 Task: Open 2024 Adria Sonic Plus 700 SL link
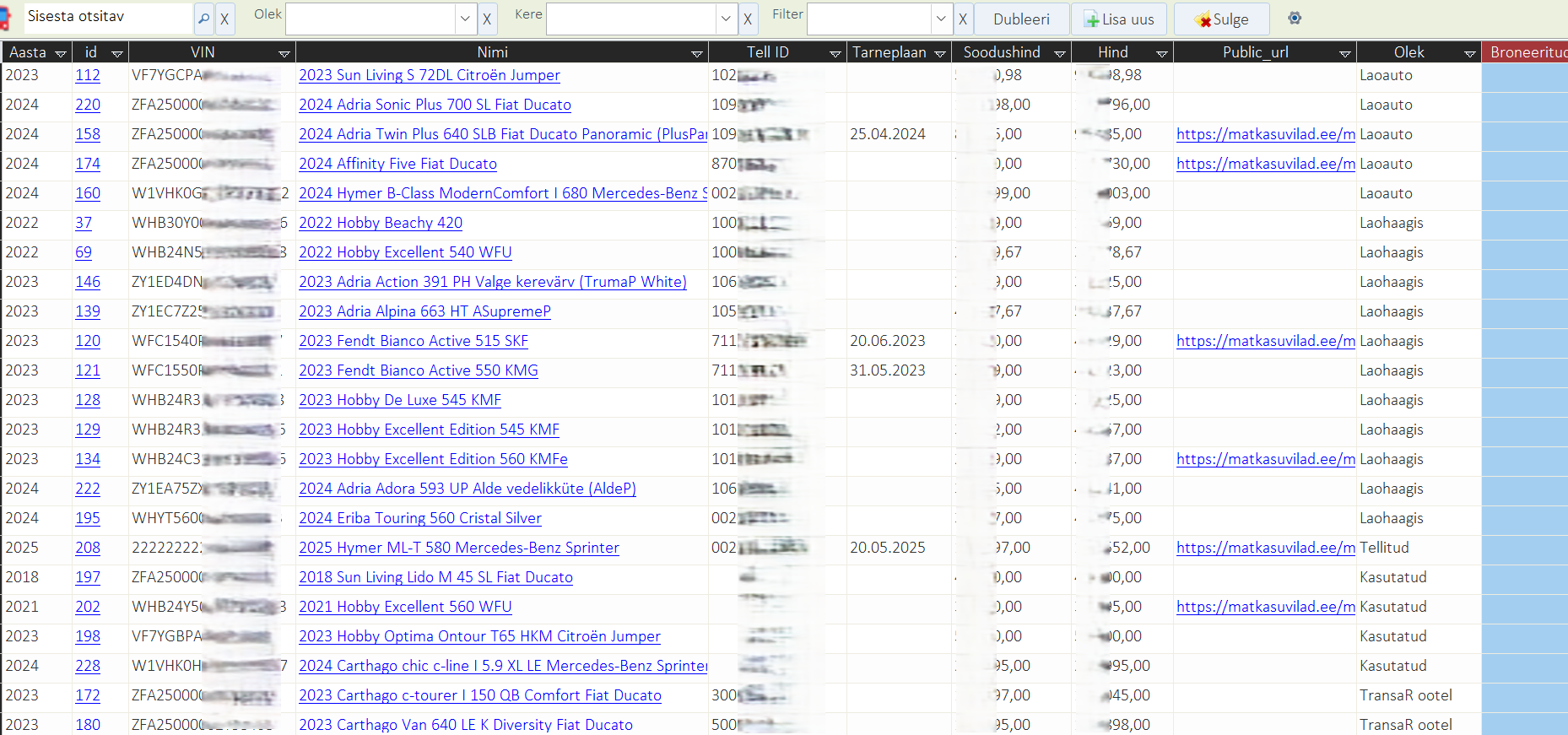pyautogui.click(x=435, y=105)
